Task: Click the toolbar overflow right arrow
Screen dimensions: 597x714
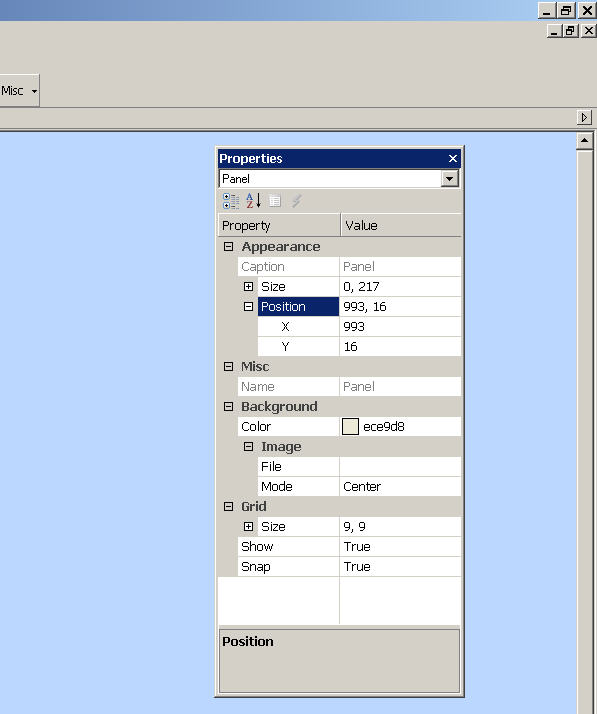Action: 584,117
